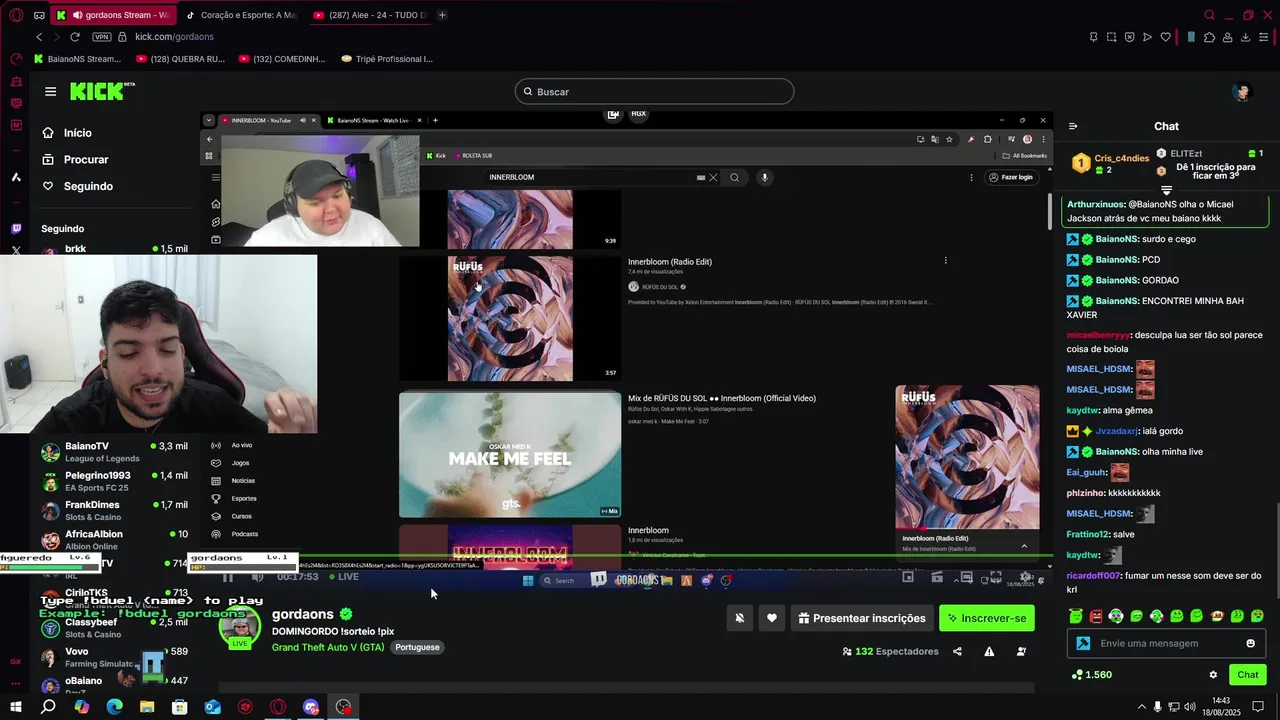Open Opera tab search magnifier
1280x720 pixels.
(1209, 15)
